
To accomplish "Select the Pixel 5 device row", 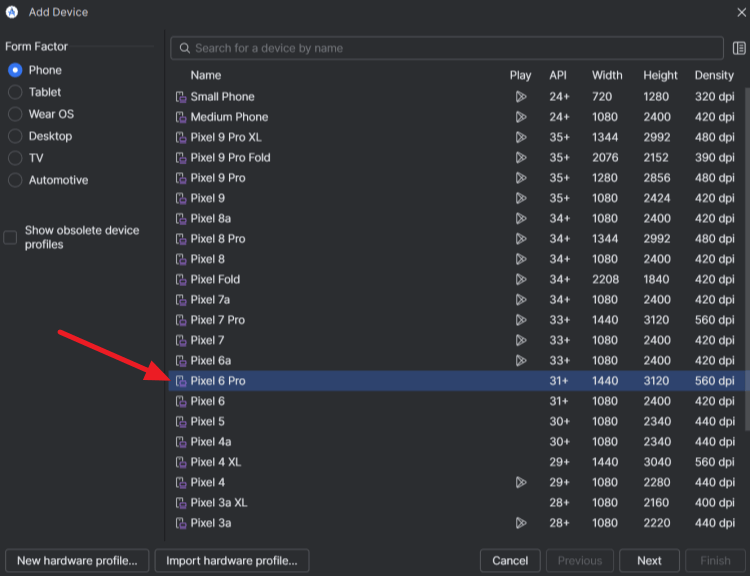I will [x=457, y=421].
